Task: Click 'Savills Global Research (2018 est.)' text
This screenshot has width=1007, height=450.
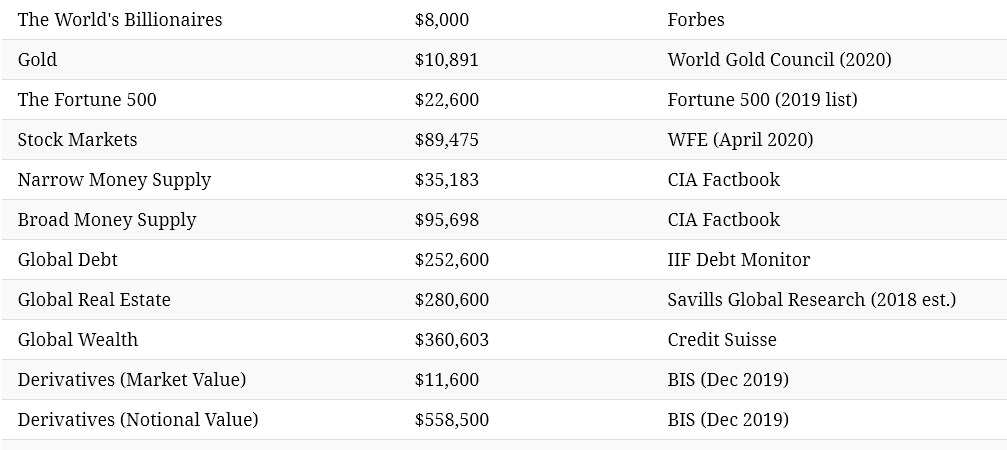Action: point(811,300)
